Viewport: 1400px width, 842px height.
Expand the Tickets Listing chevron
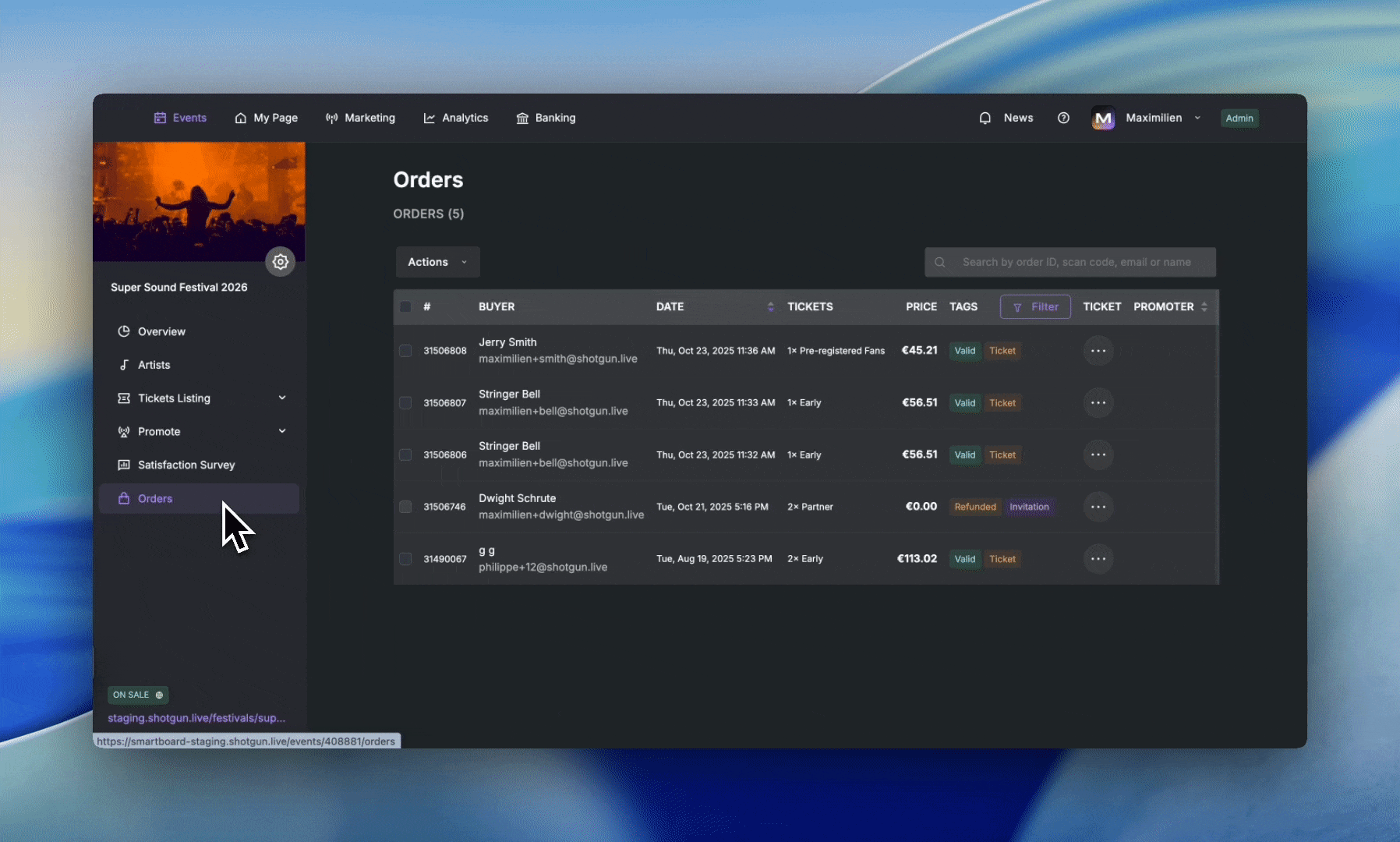pos(282,398)
